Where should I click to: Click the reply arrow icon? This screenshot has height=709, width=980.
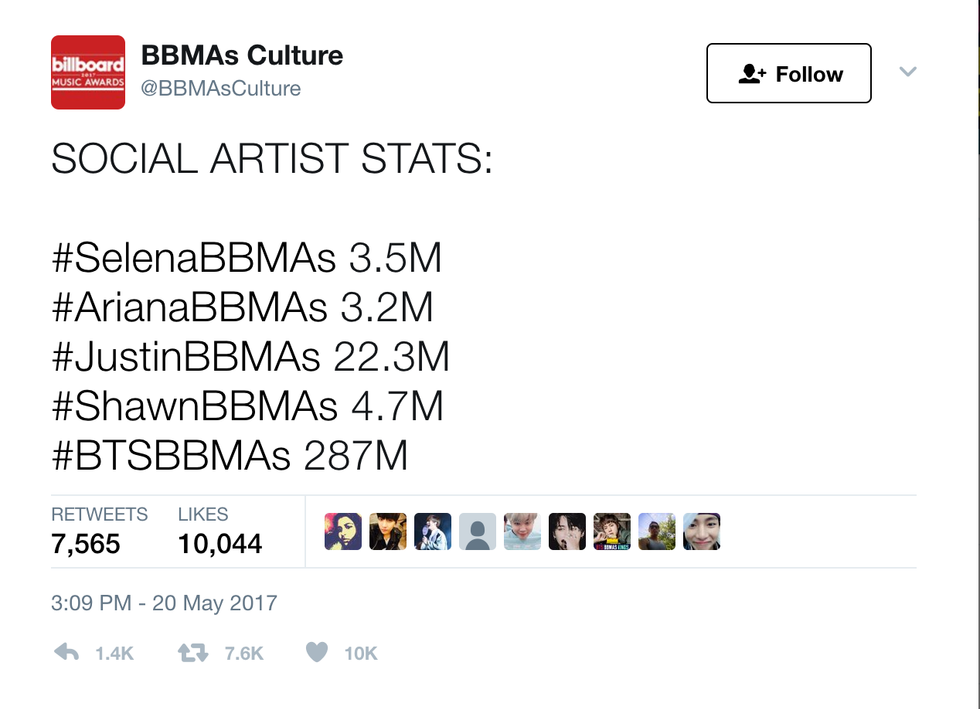[66, 653]
